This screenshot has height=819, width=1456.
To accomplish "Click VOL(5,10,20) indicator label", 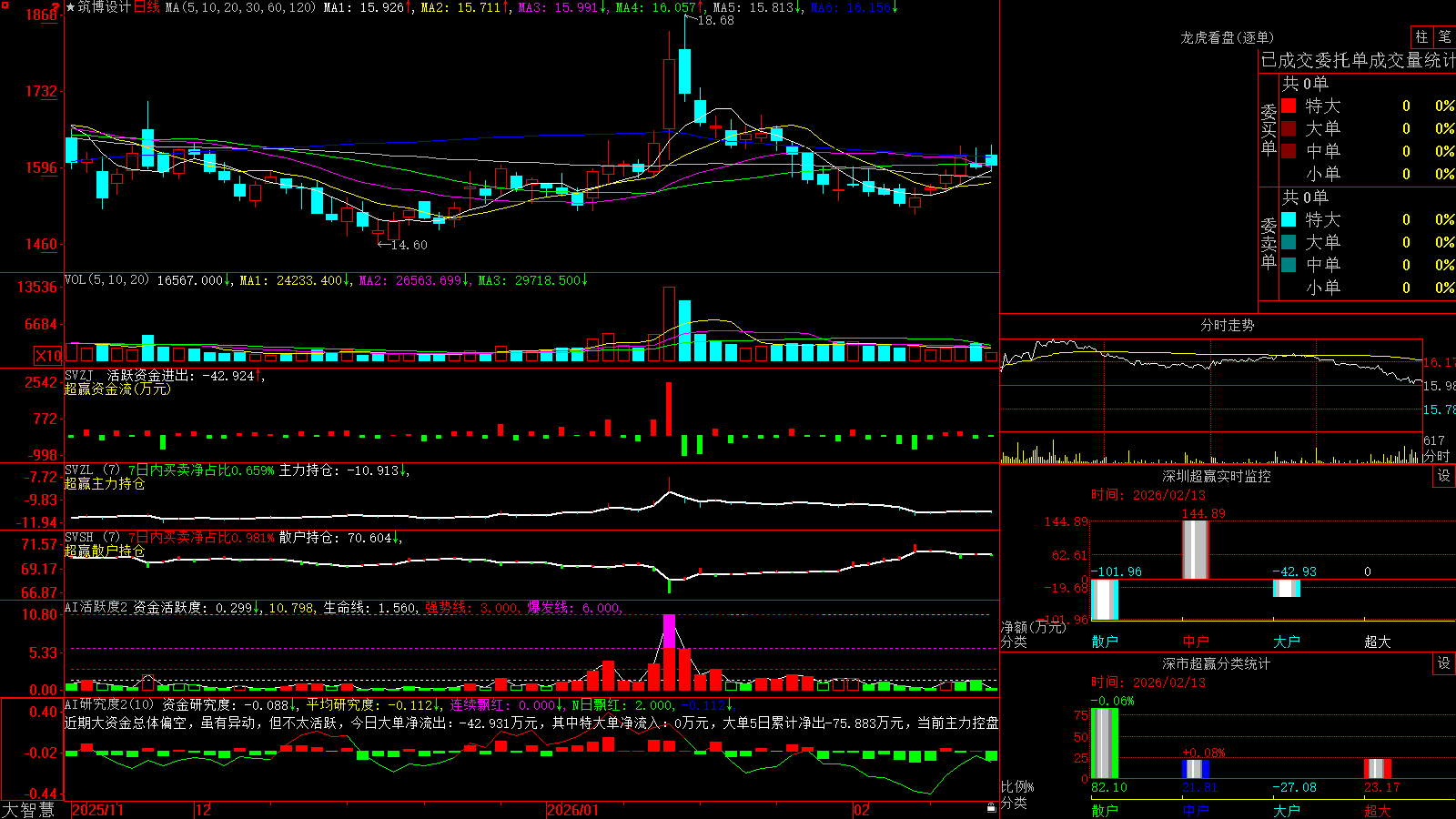I will (x=106, y=280).
